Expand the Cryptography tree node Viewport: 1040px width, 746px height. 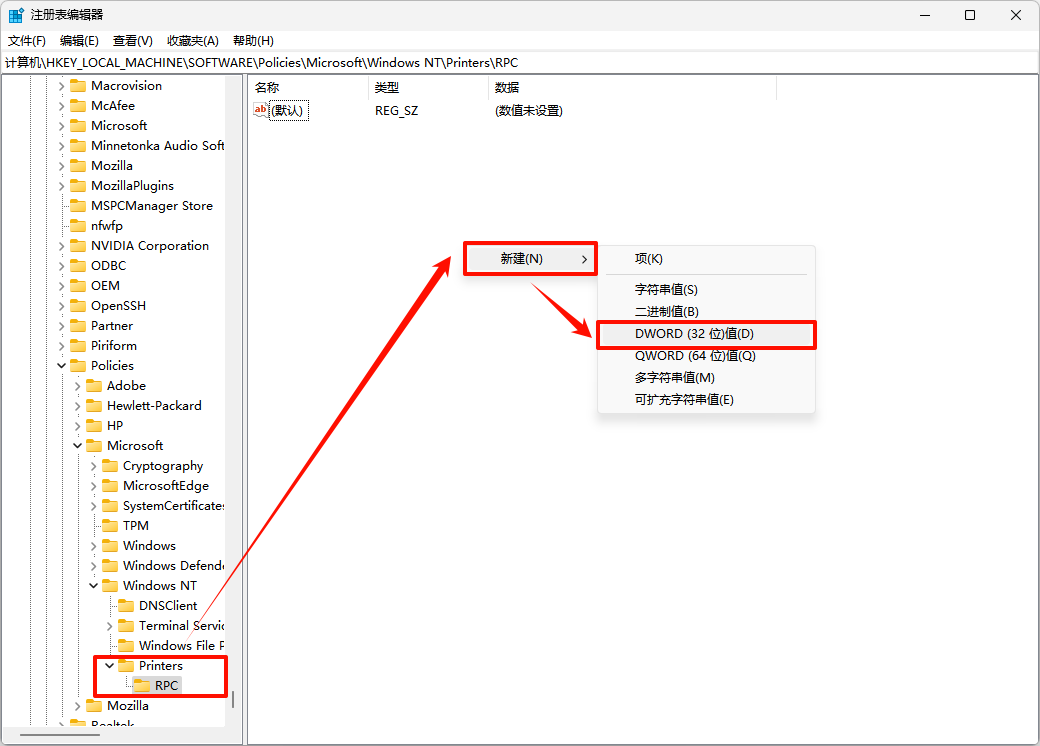pos(92,465)
